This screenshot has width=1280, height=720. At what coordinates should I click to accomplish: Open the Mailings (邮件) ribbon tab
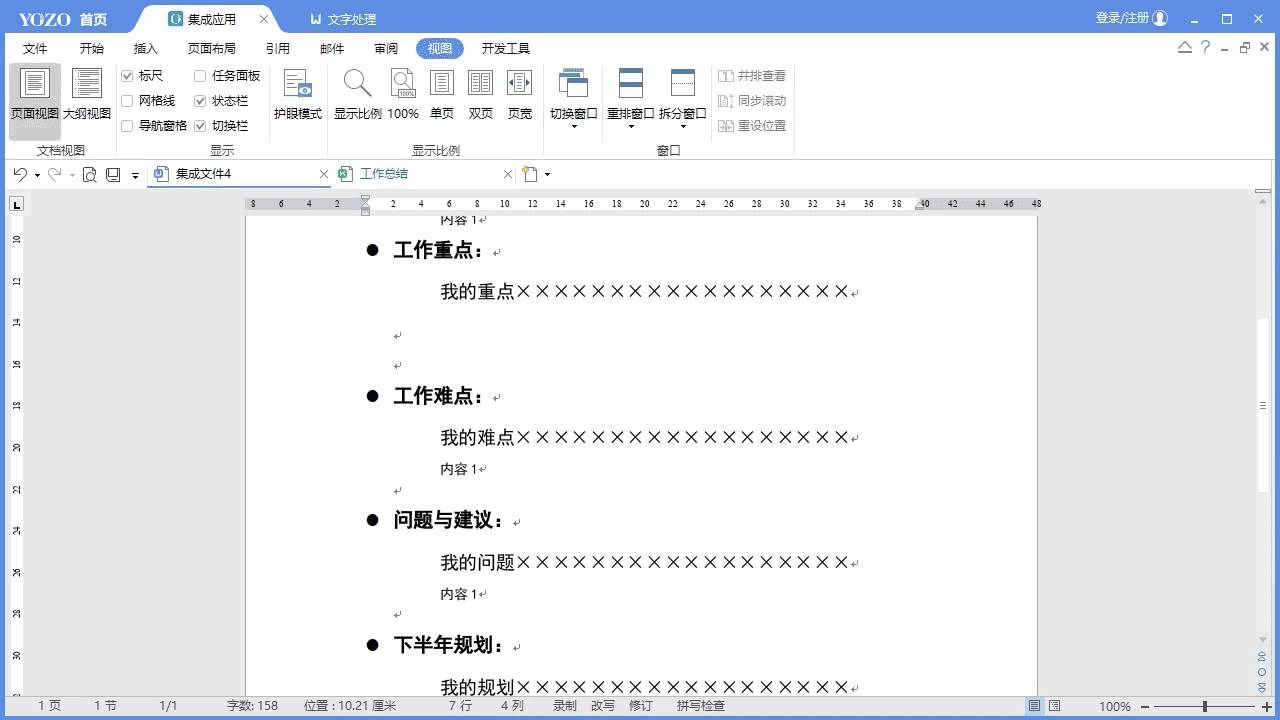click(x=332, y=48)
